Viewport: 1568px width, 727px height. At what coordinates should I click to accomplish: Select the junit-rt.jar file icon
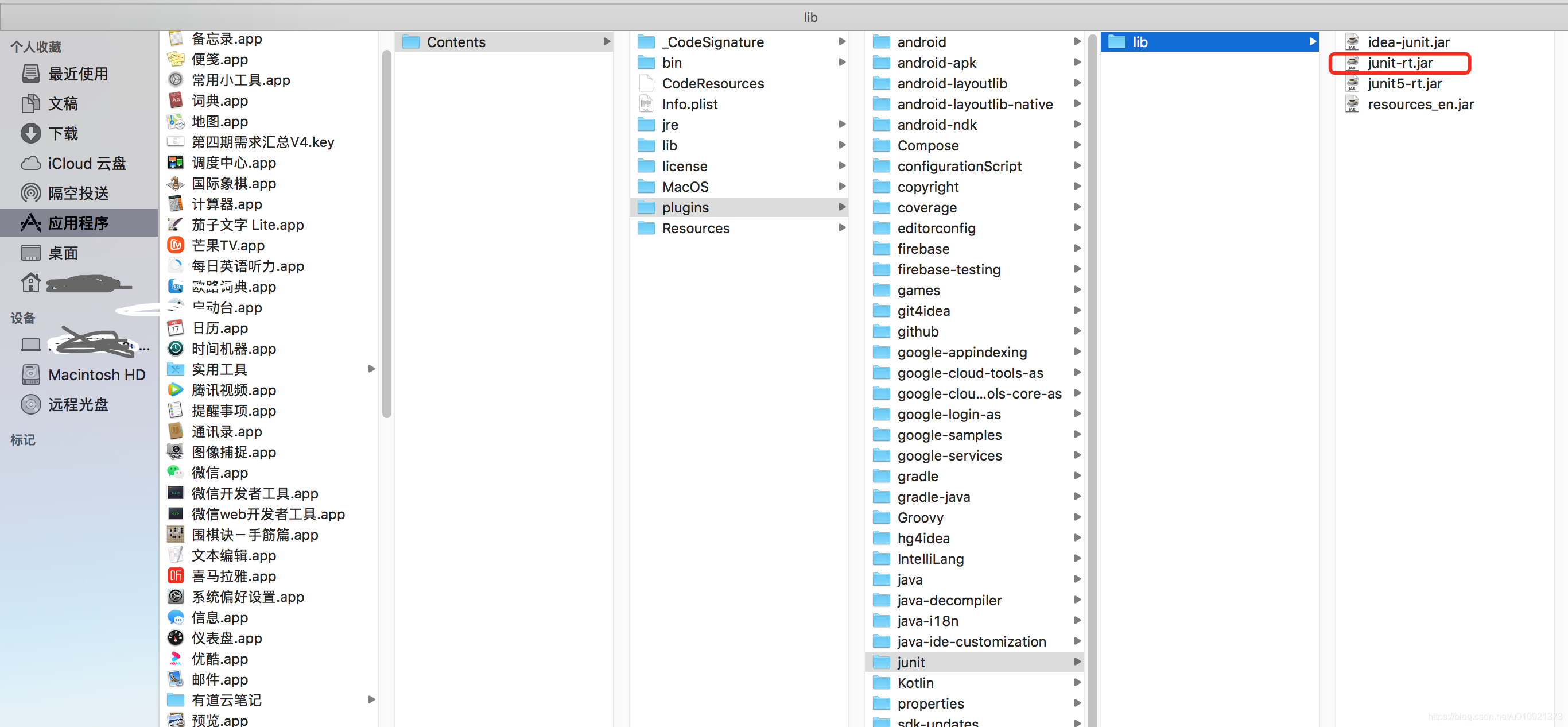coord(1351,63)
